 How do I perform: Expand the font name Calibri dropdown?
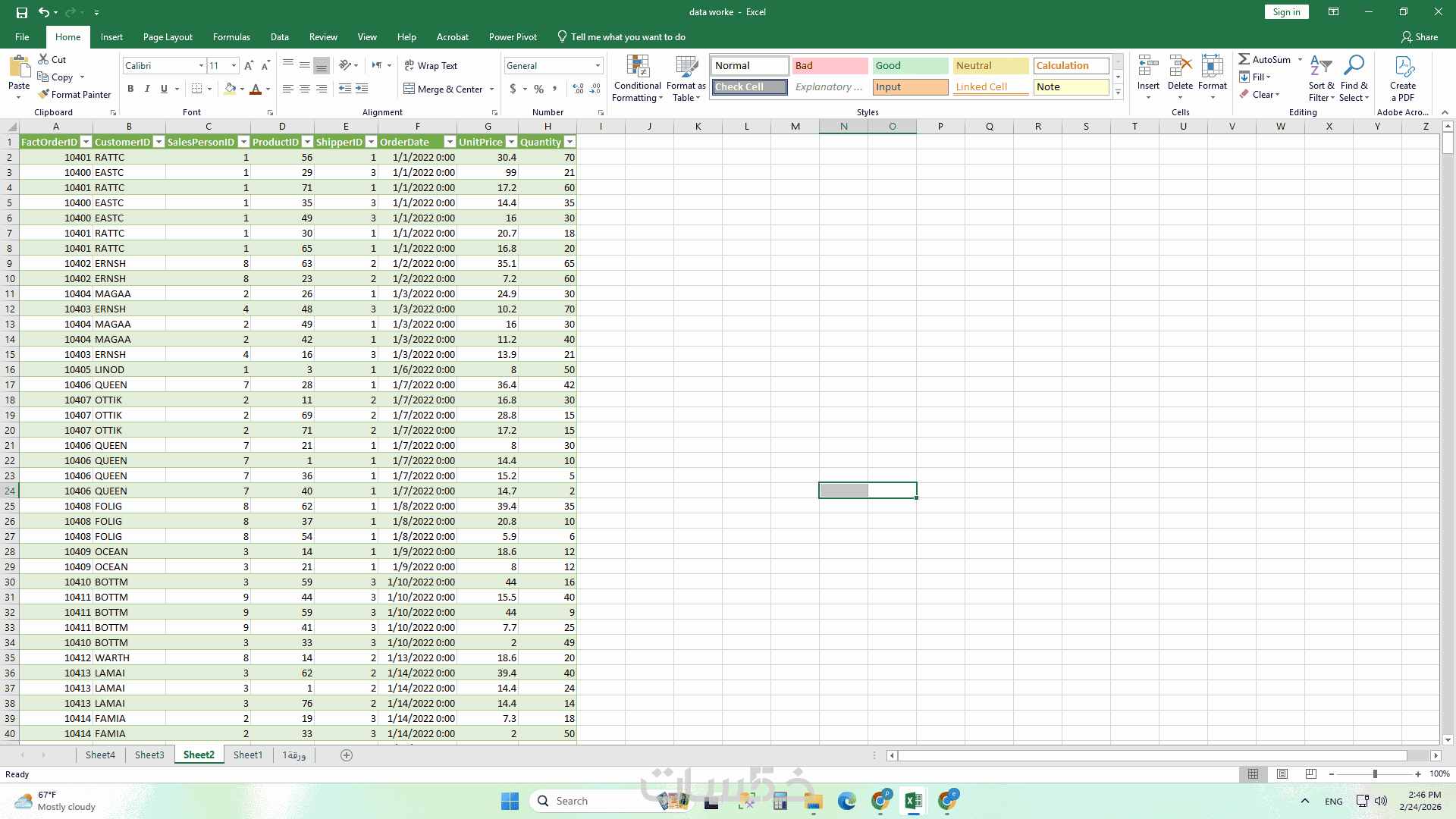pos(201,66)
